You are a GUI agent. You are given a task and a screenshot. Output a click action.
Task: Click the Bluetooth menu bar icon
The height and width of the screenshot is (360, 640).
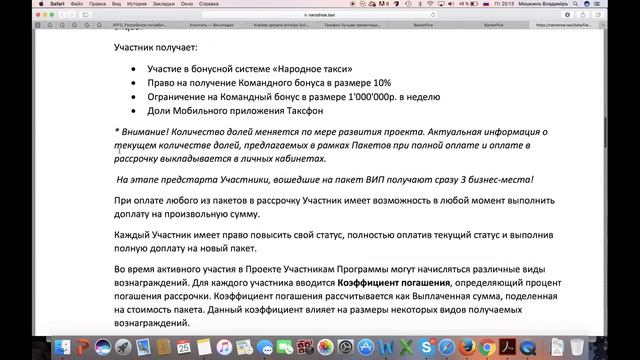(420, 4)
